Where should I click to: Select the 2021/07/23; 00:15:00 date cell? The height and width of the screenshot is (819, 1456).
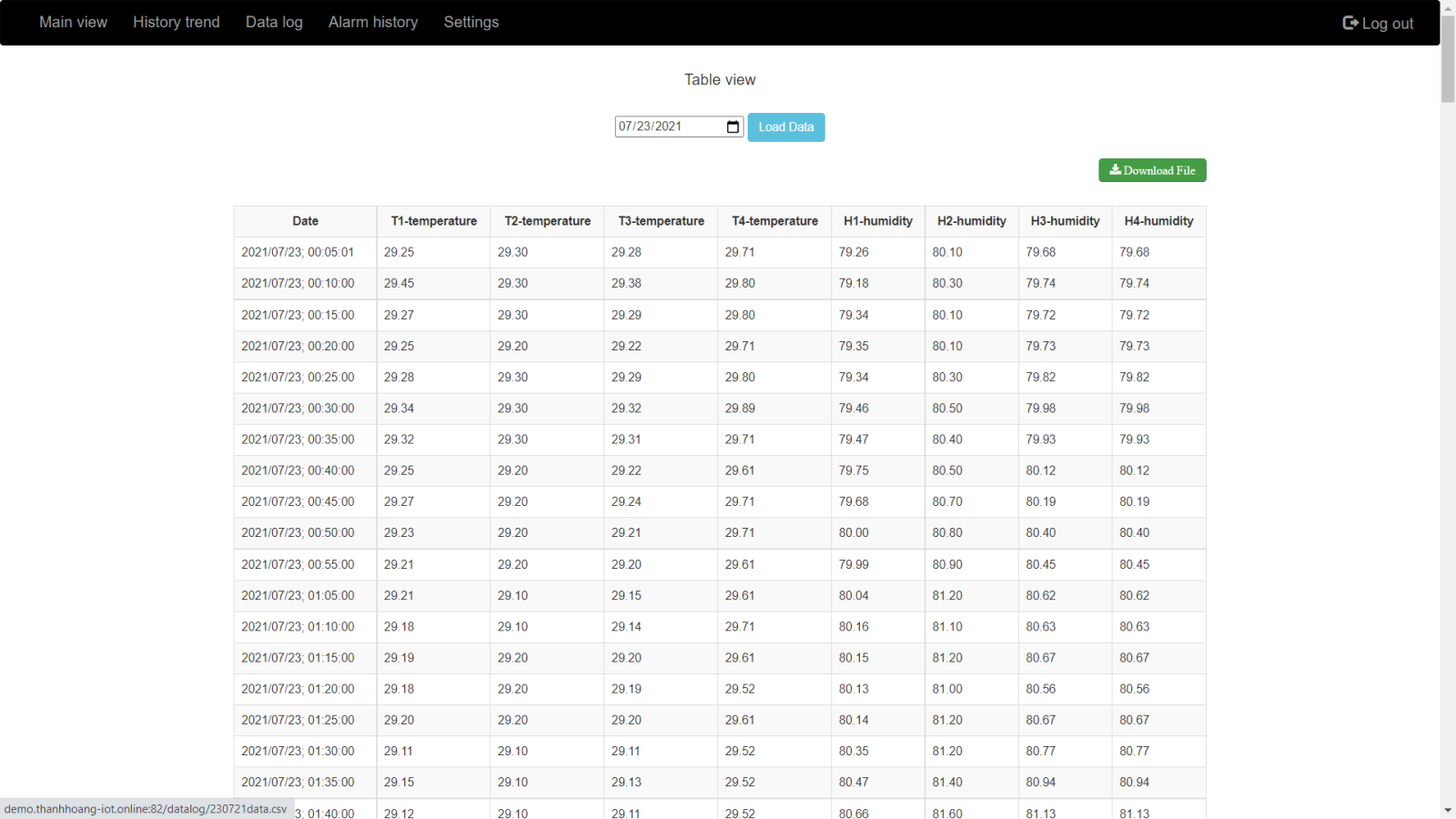point(306,315)
